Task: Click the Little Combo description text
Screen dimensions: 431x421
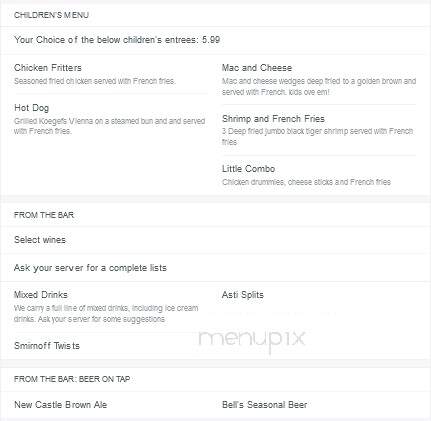Action: pos(306,182)
